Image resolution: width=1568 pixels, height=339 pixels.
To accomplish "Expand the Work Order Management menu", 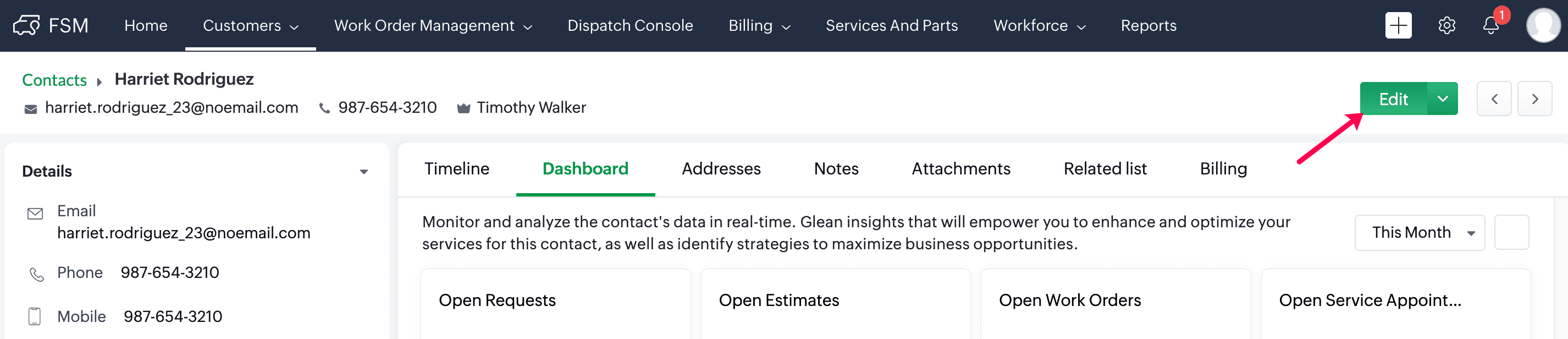I will (x=433, y=26).
